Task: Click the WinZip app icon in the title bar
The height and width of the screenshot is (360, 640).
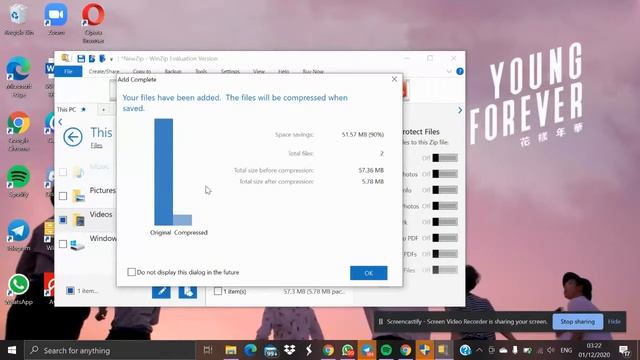Action: click(65, 58)
